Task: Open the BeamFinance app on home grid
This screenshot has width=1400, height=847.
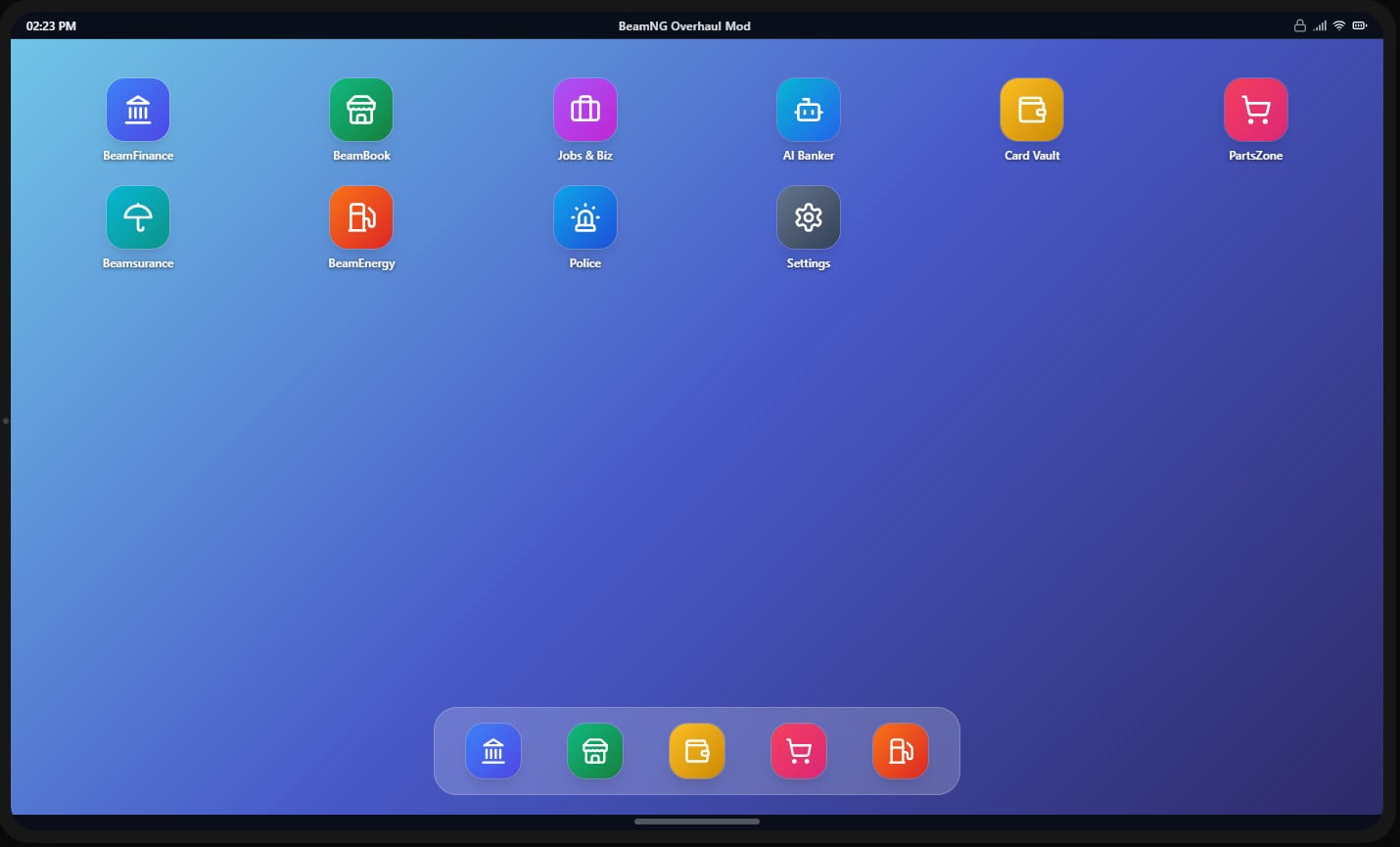Action: pyautogui.click(x=138, y=110)
